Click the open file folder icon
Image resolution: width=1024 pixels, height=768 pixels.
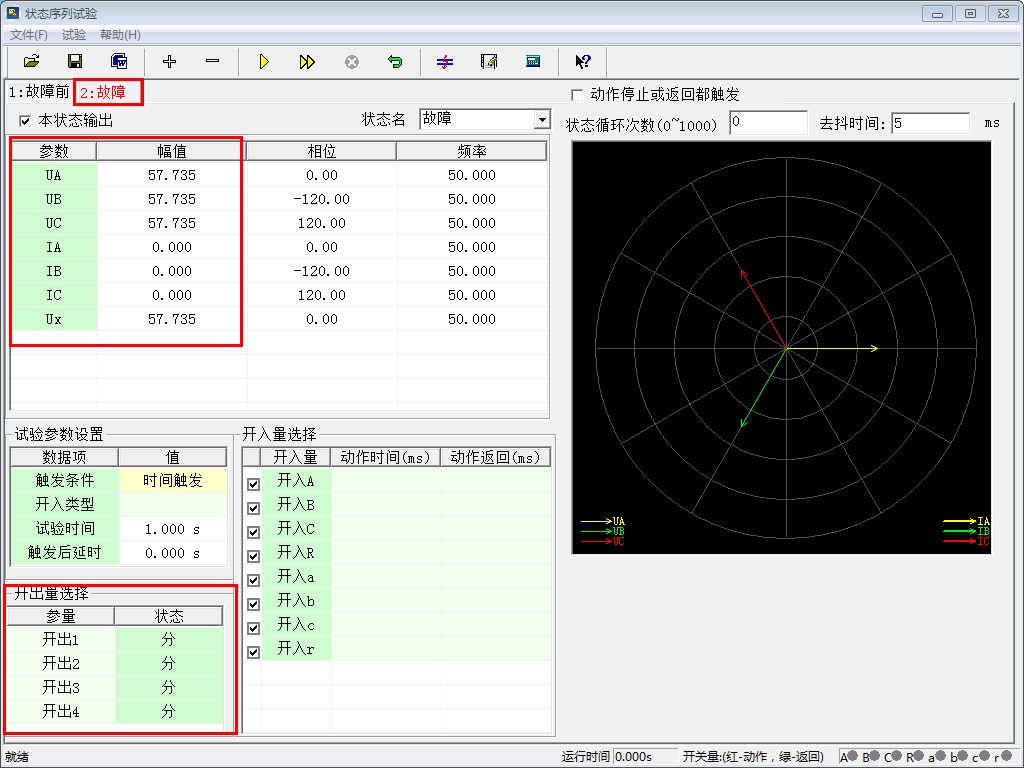click(x=31, y=62)
